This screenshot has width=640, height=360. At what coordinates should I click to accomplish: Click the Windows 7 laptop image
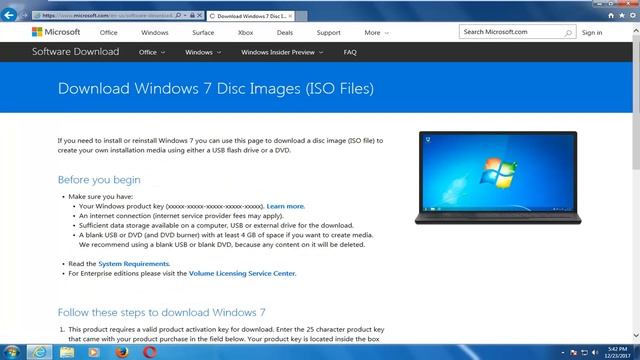(x=498, y=178)
